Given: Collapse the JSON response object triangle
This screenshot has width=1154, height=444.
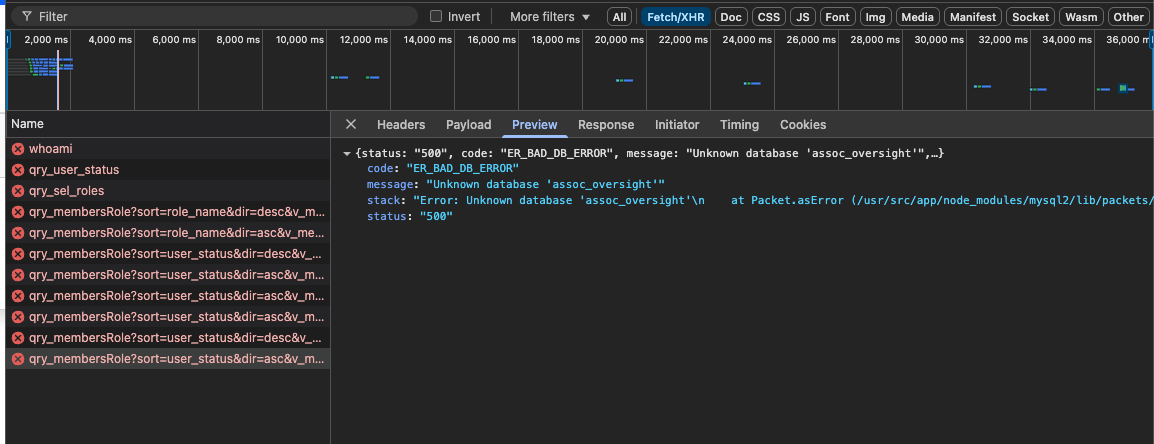Looking at the screenshot, I should pyautogui.click(x=347, y=153).
